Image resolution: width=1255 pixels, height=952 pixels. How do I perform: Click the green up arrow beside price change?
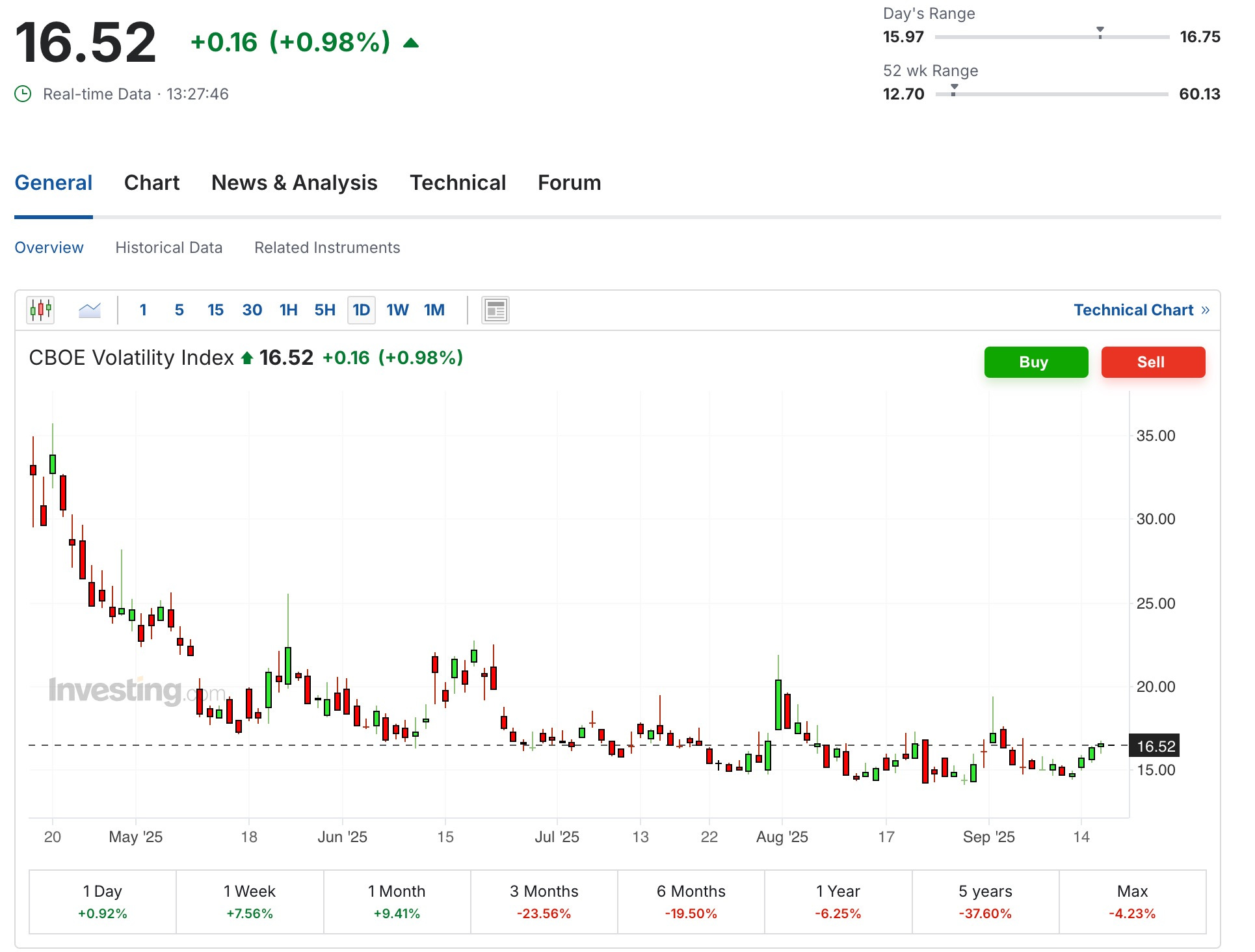click(411, 43)
